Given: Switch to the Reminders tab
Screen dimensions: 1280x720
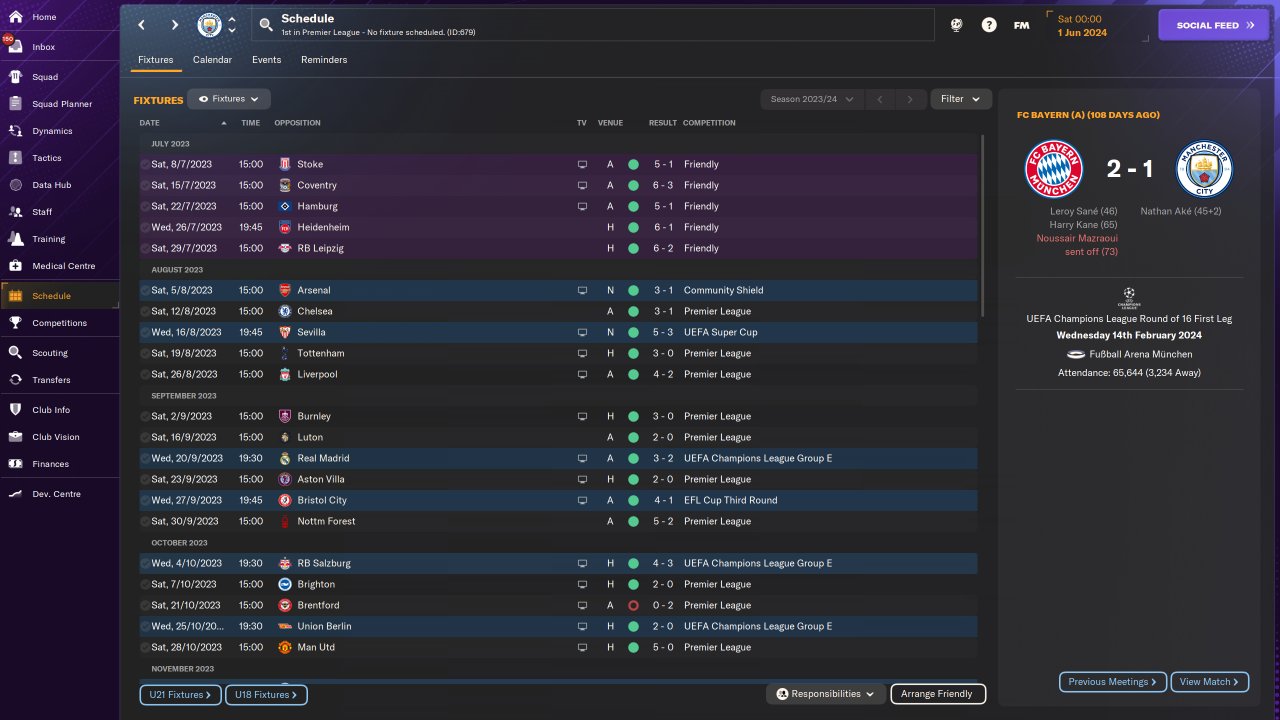Looking at the screenshot, I should click(x=324, y=60).
